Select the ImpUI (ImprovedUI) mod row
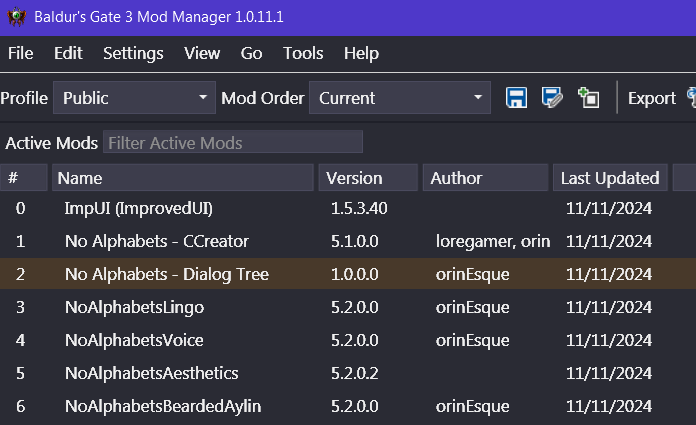Screen dimensions: 696x425 pos(139,209)
